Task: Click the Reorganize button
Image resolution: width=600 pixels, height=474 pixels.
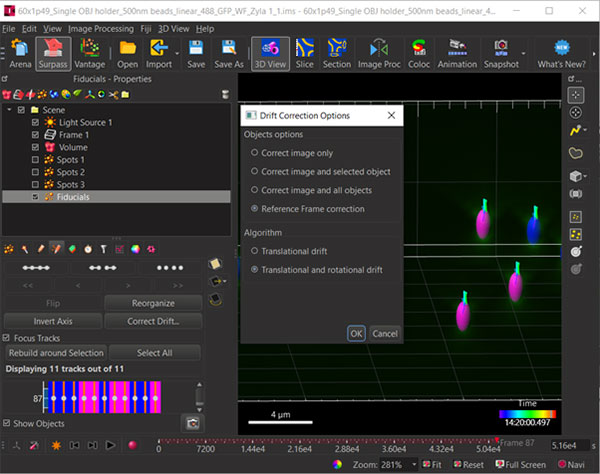Action: [x=153, y=303]
